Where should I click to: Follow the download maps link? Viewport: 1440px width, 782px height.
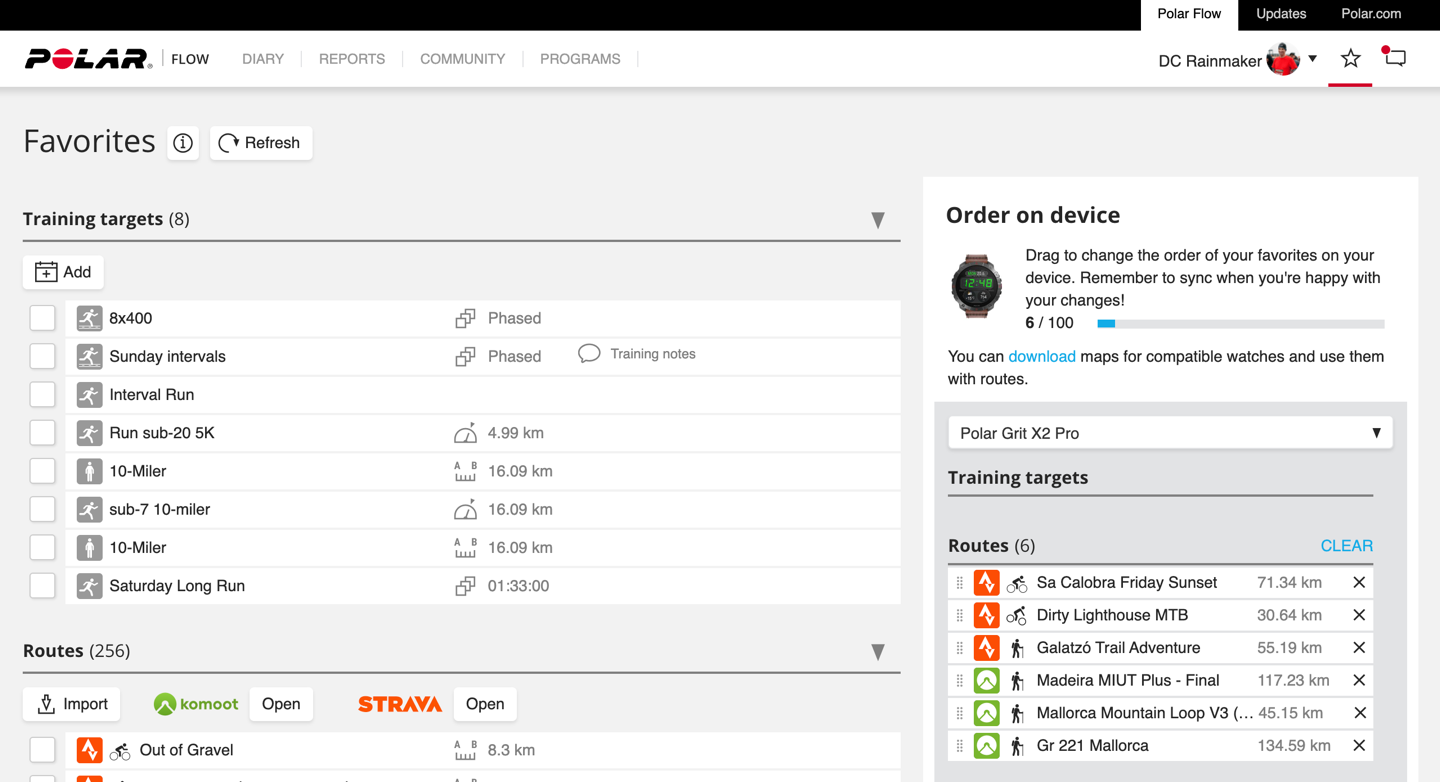(1041, 356)
